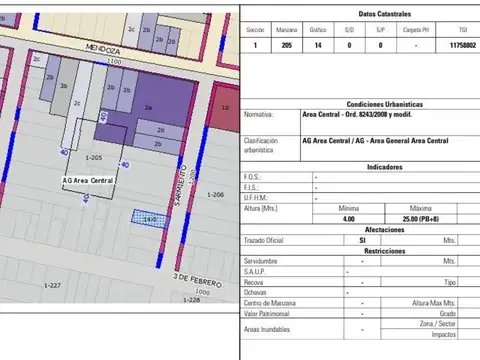Click block label 1-205 on map

click(94, 158)
